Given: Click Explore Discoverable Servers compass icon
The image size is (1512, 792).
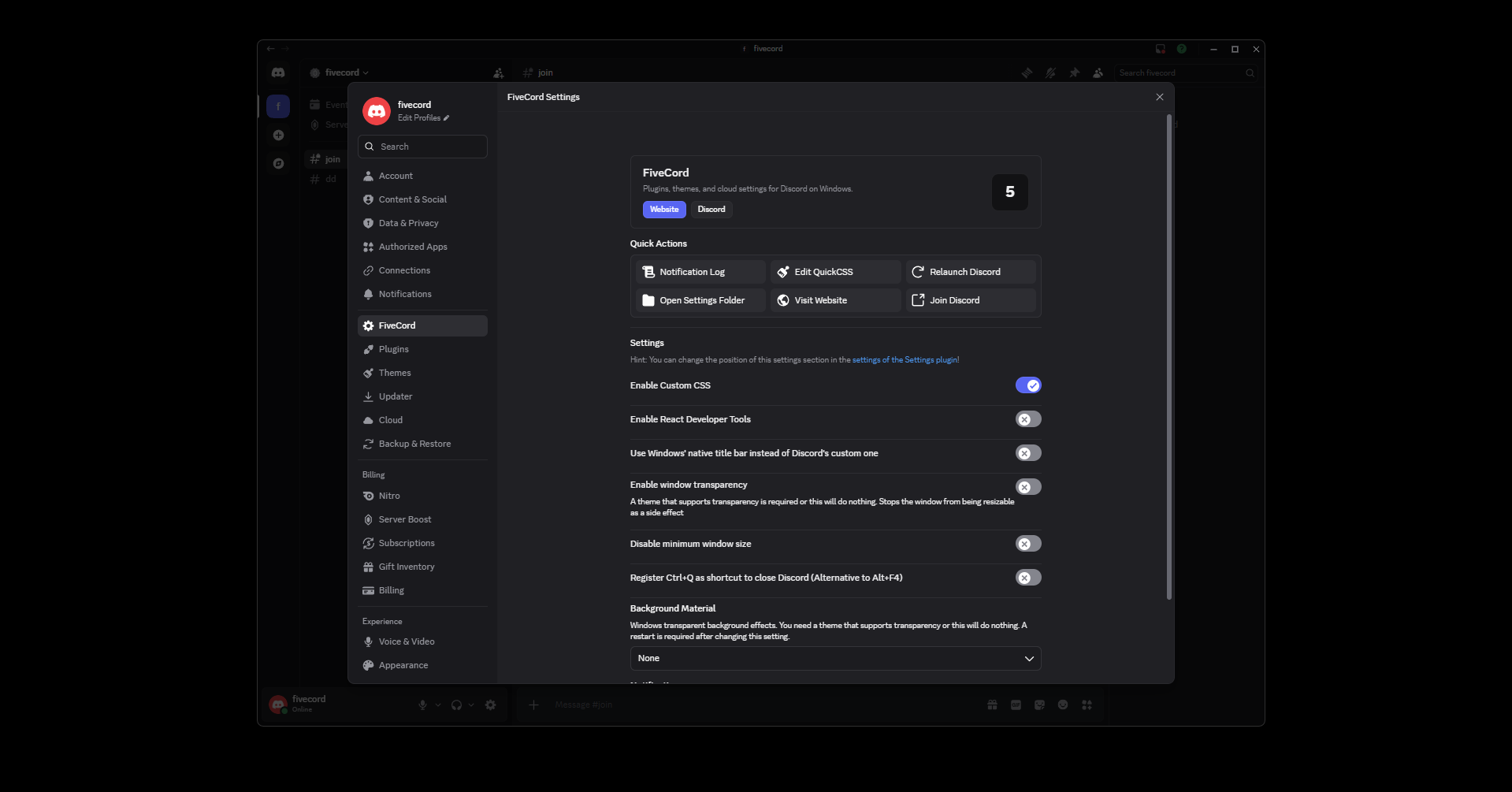Looking at the screenshot, I should [x=278, y=164].
